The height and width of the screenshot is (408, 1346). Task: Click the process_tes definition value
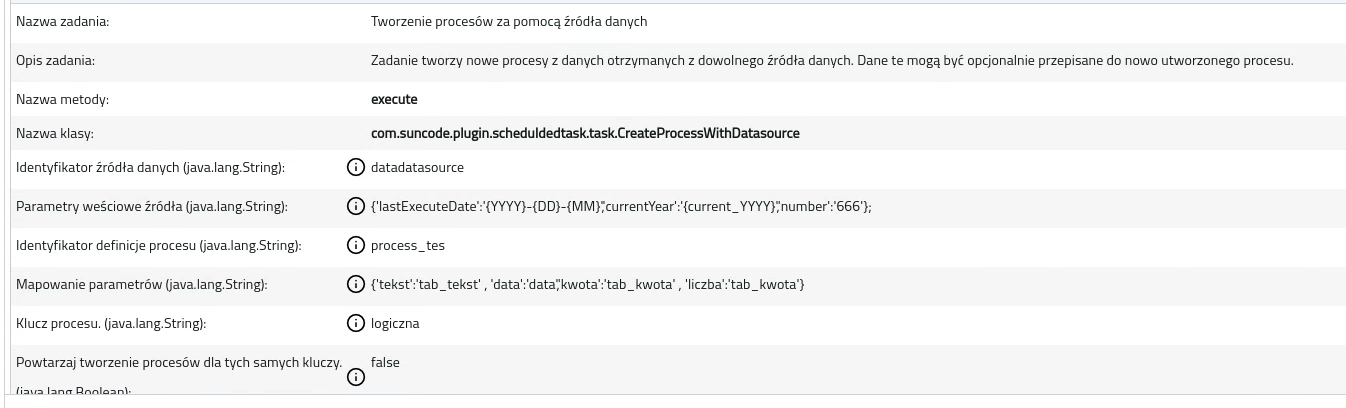click(x=408, y=245)
